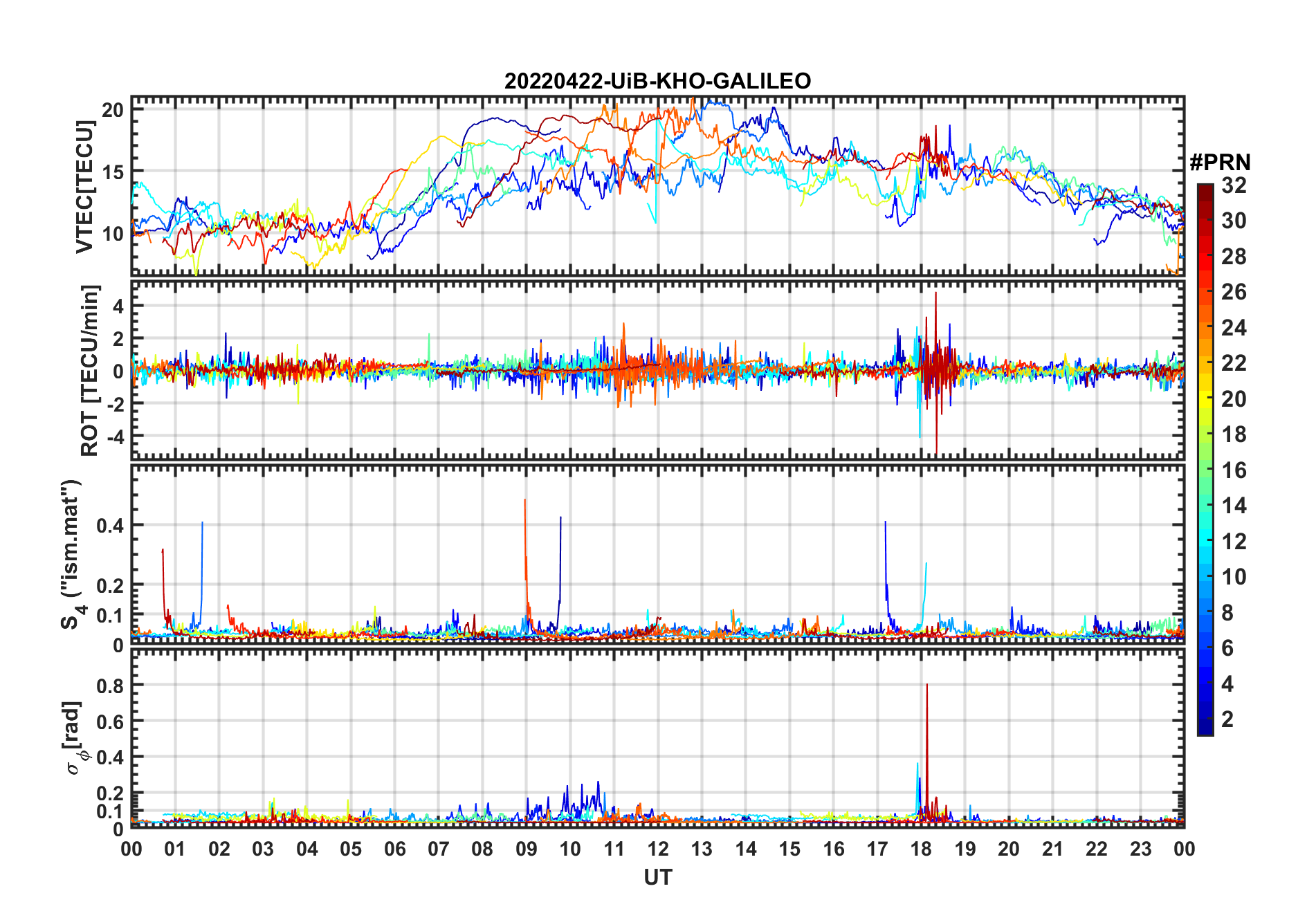
Task: Click the PRN colorbar strip
Action: (1205, 459)
